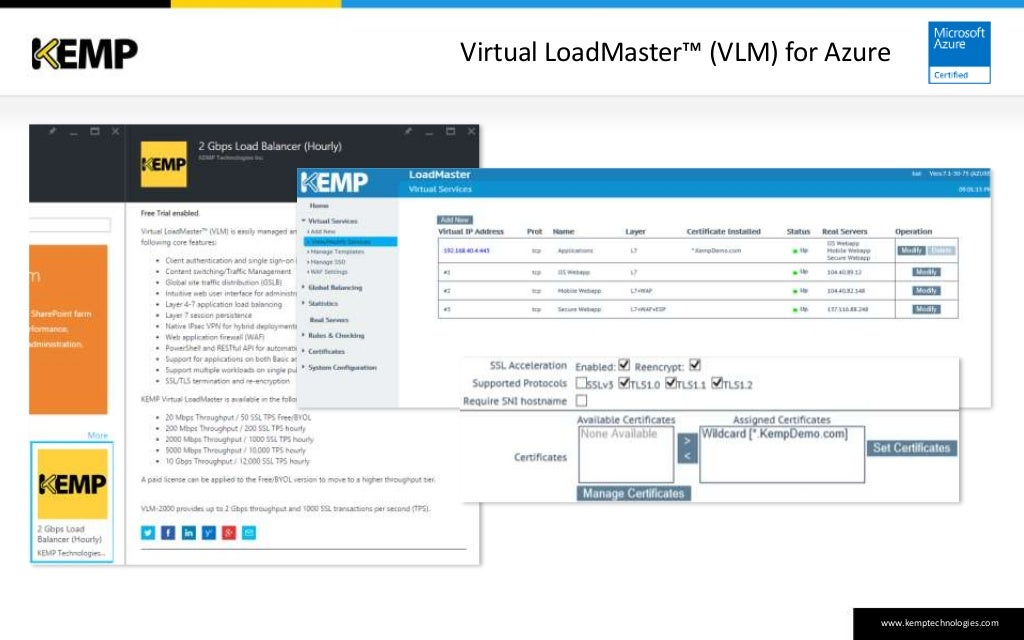Click the Google Plus share icon
This screenshot has height=640, width=1024.
coord(229,533)
